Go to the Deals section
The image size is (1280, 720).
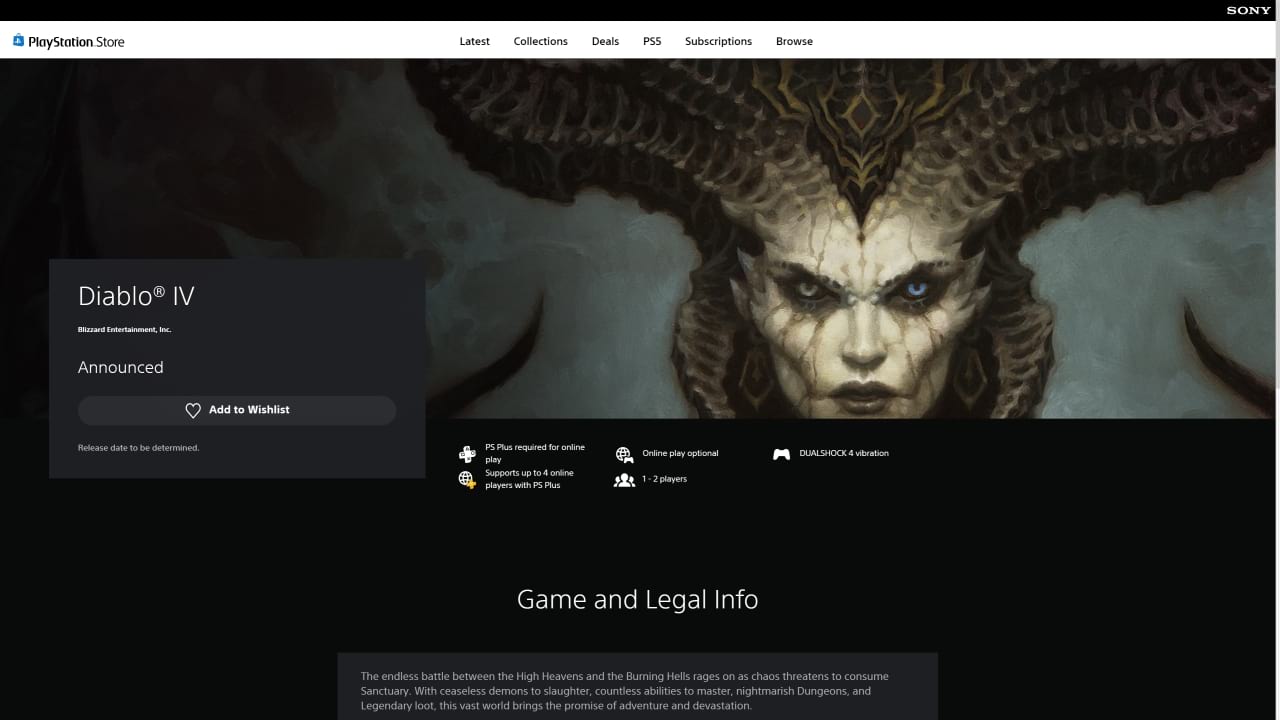605,41
